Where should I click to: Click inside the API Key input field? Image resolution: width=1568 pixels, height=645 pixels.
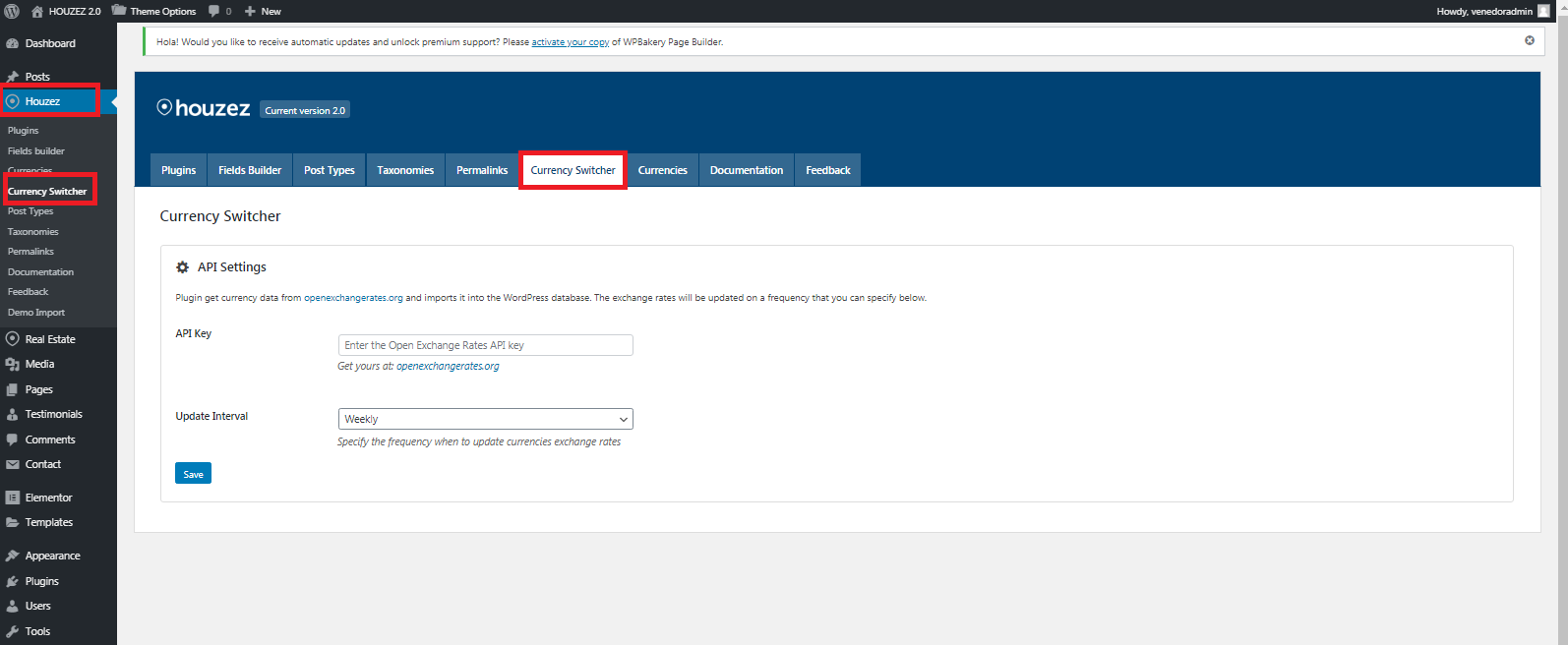485,345
